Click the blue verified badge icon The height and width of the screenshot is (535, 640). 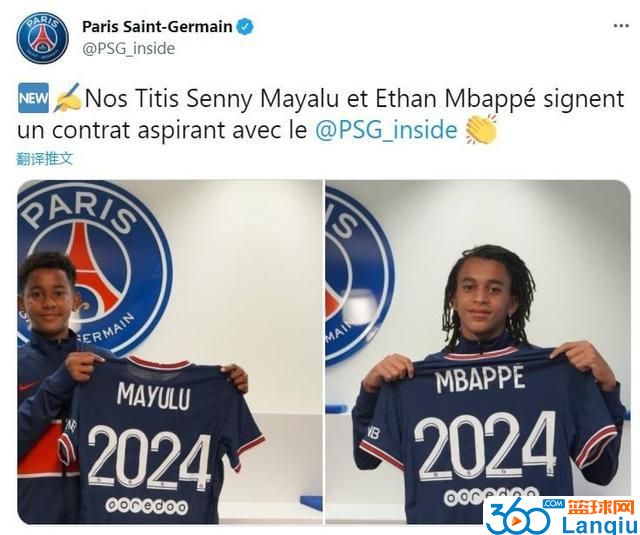click(245, 27)
